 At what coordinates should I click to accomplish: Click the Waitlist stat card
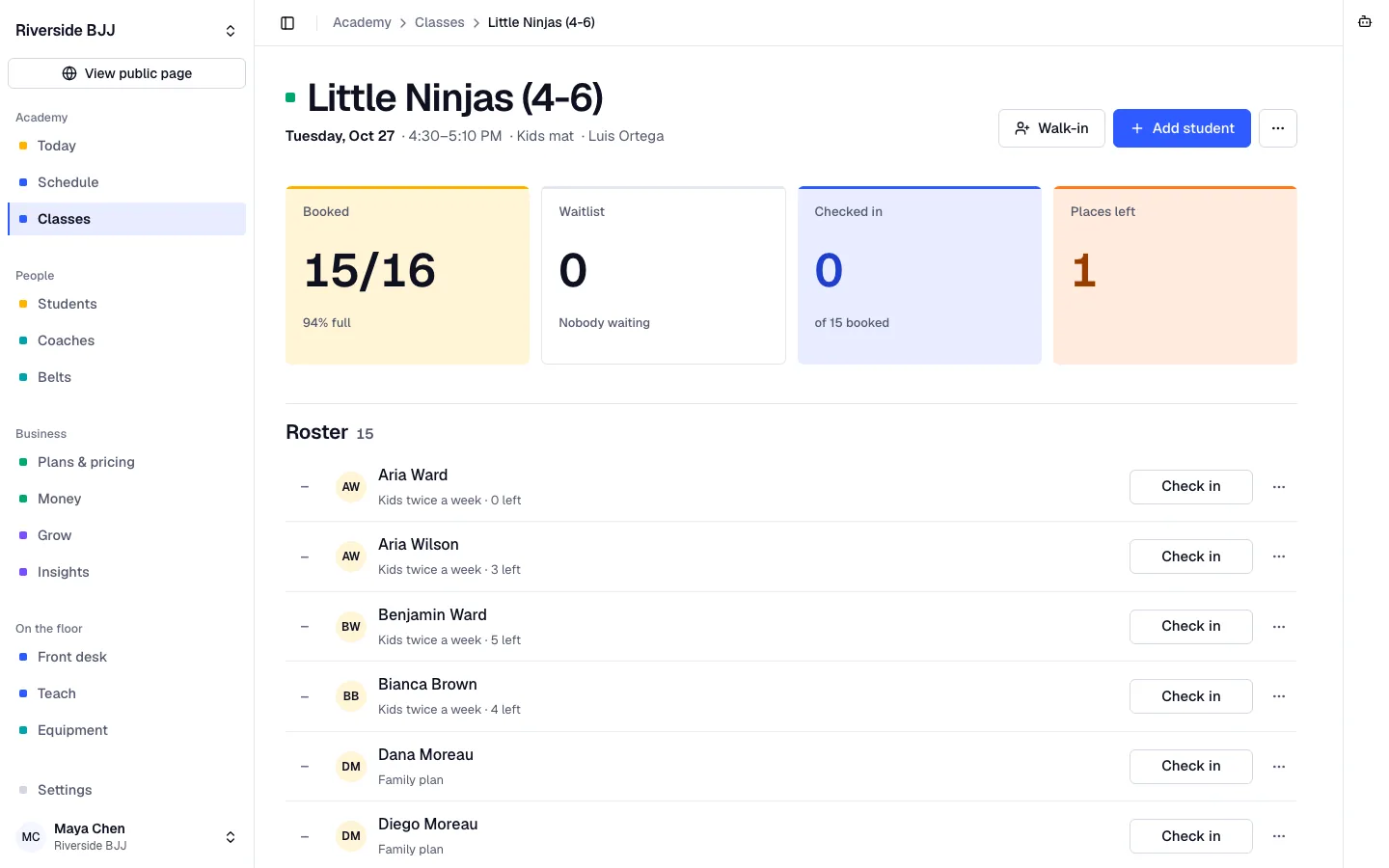[x=664, y=275]
